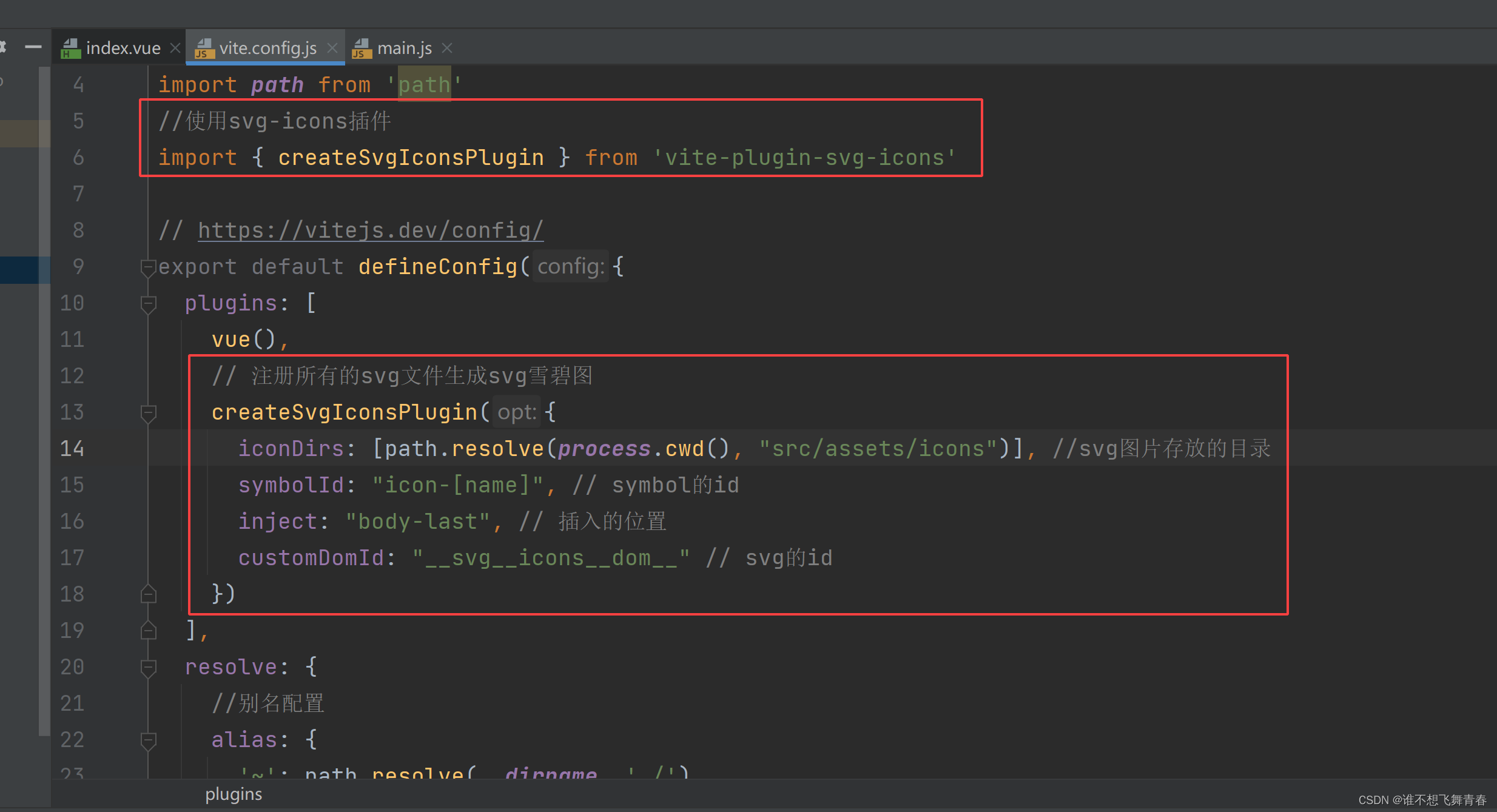1497x812 pixels.
Task: Collapse the plugins array at line 10
Action: click(x=147, y=303)
